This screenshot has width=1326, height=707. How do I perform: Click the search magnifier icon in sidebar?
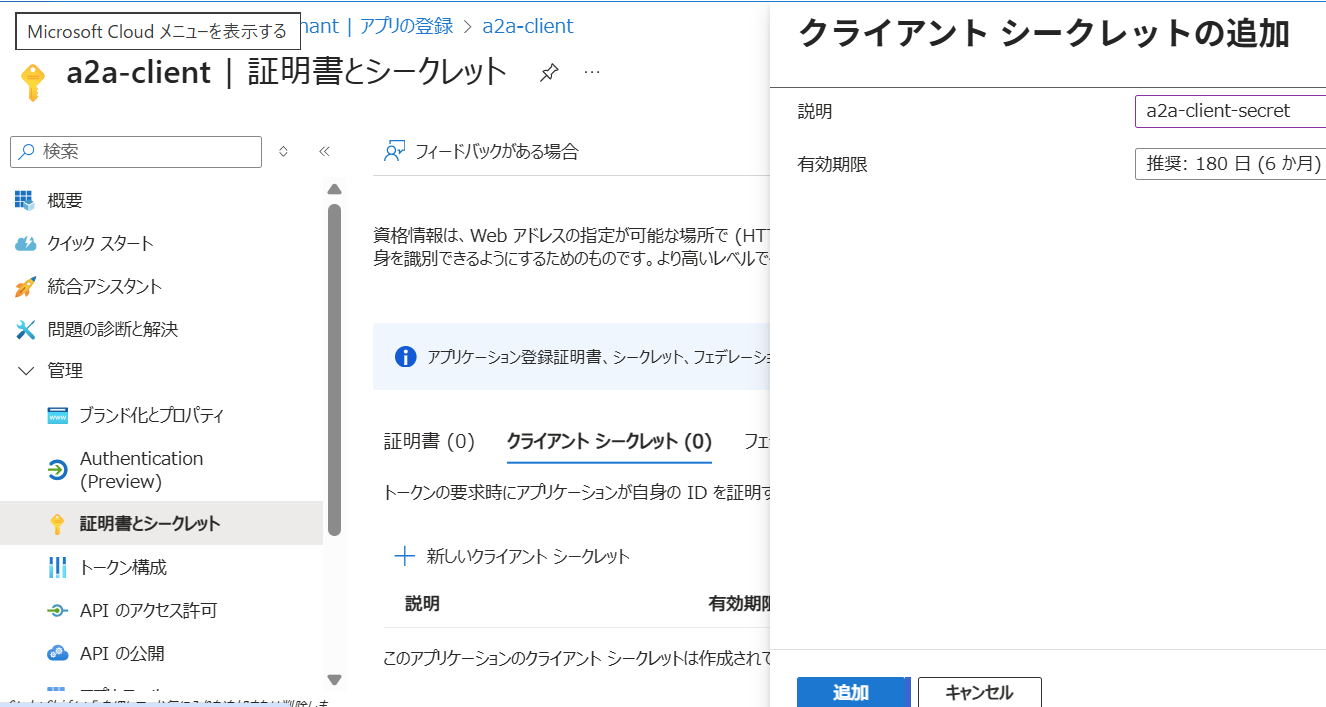27,152
